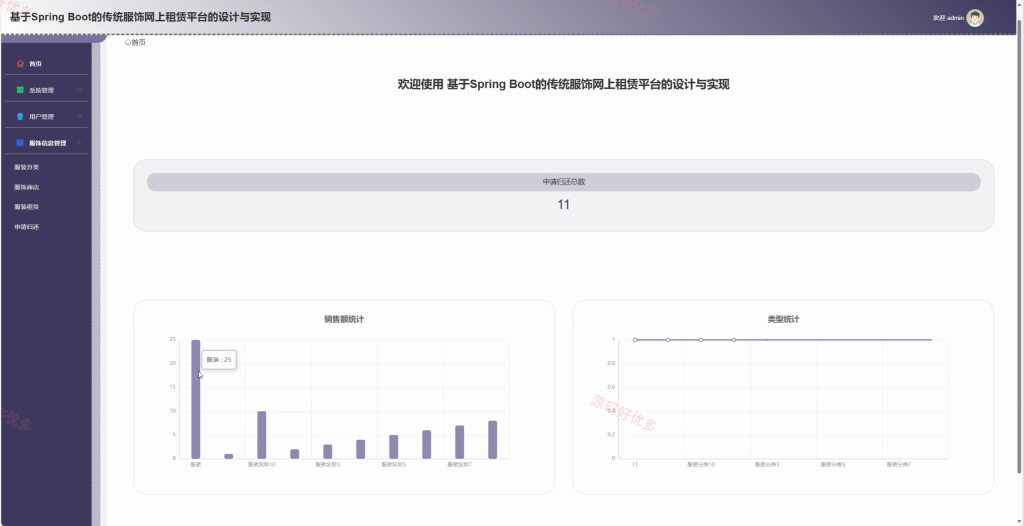Click the page title in header

tap(140, 17)
